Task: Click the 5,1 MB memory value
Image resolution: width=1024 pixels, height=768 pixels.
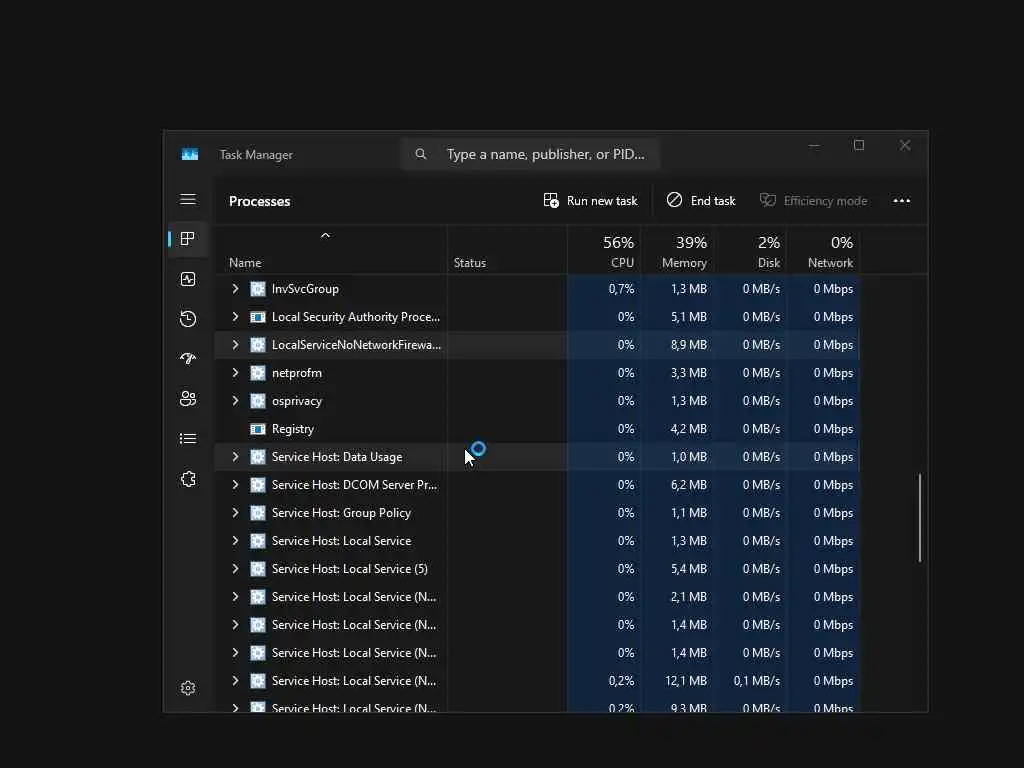Action: 688,317
